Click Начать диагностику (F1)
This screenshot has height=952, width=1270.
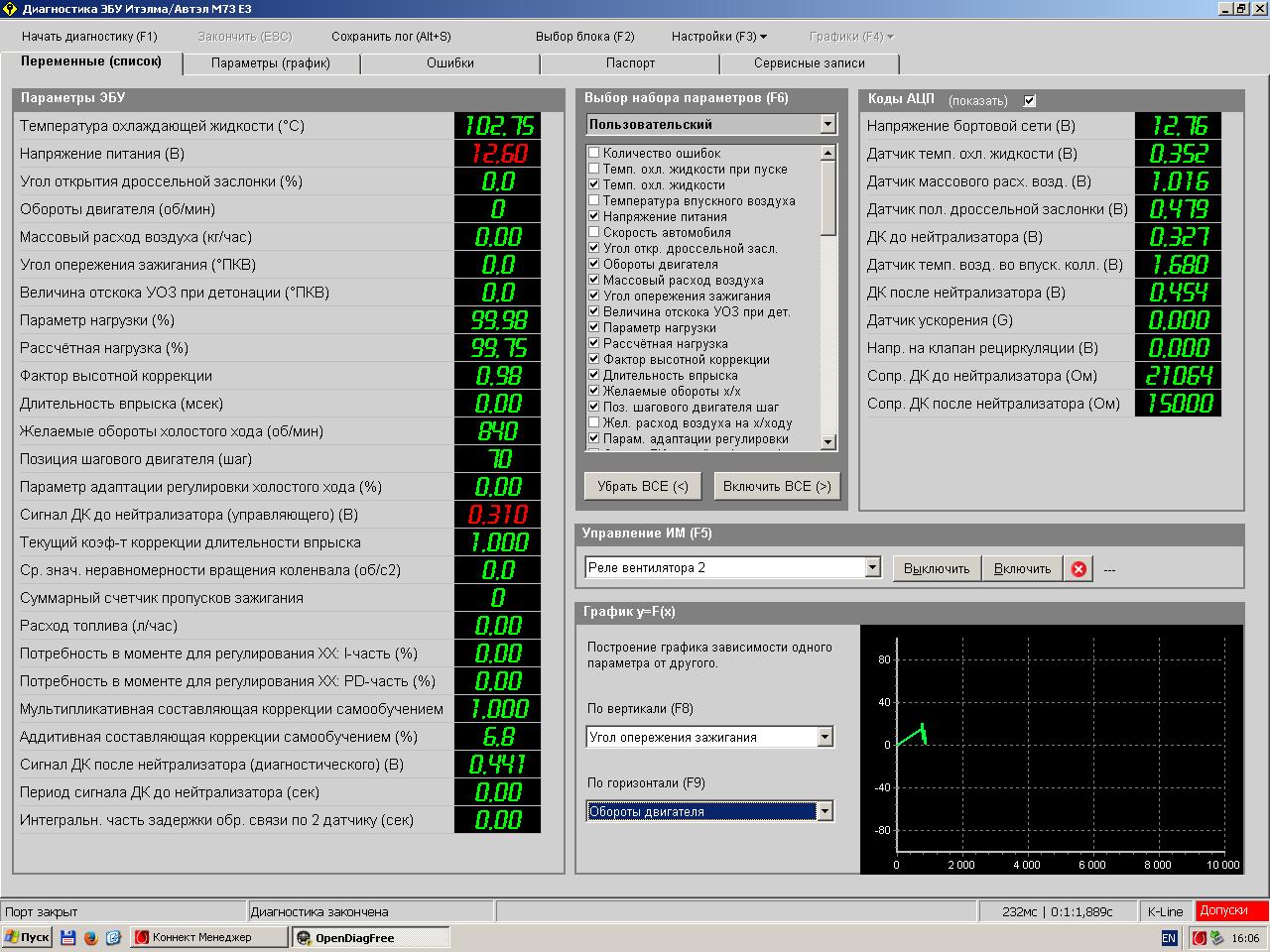tap(89, 37)
